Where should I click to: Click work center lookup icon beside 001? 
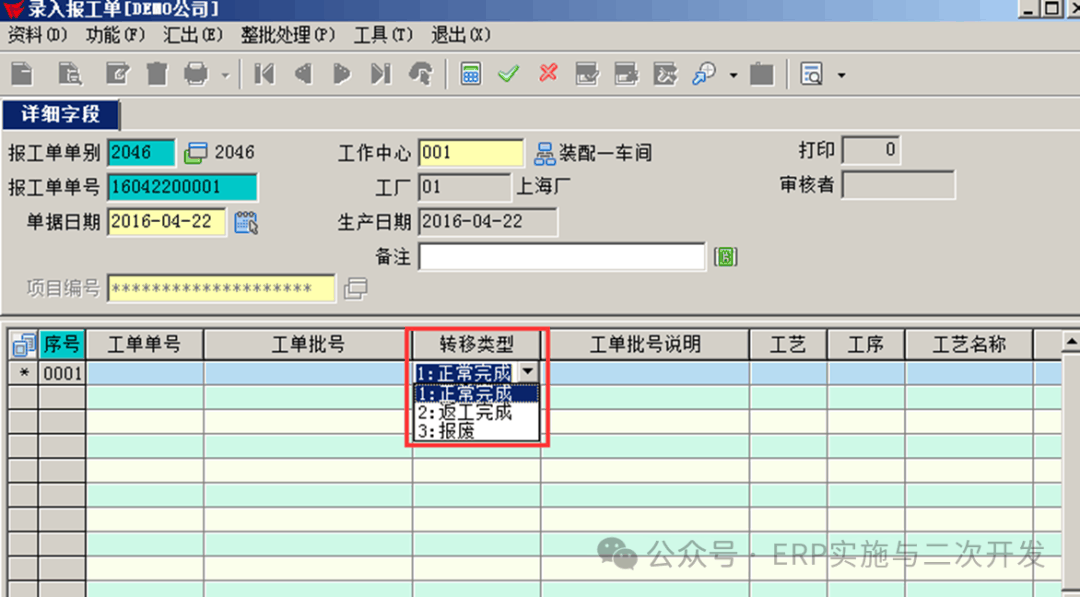click(545, 153)
